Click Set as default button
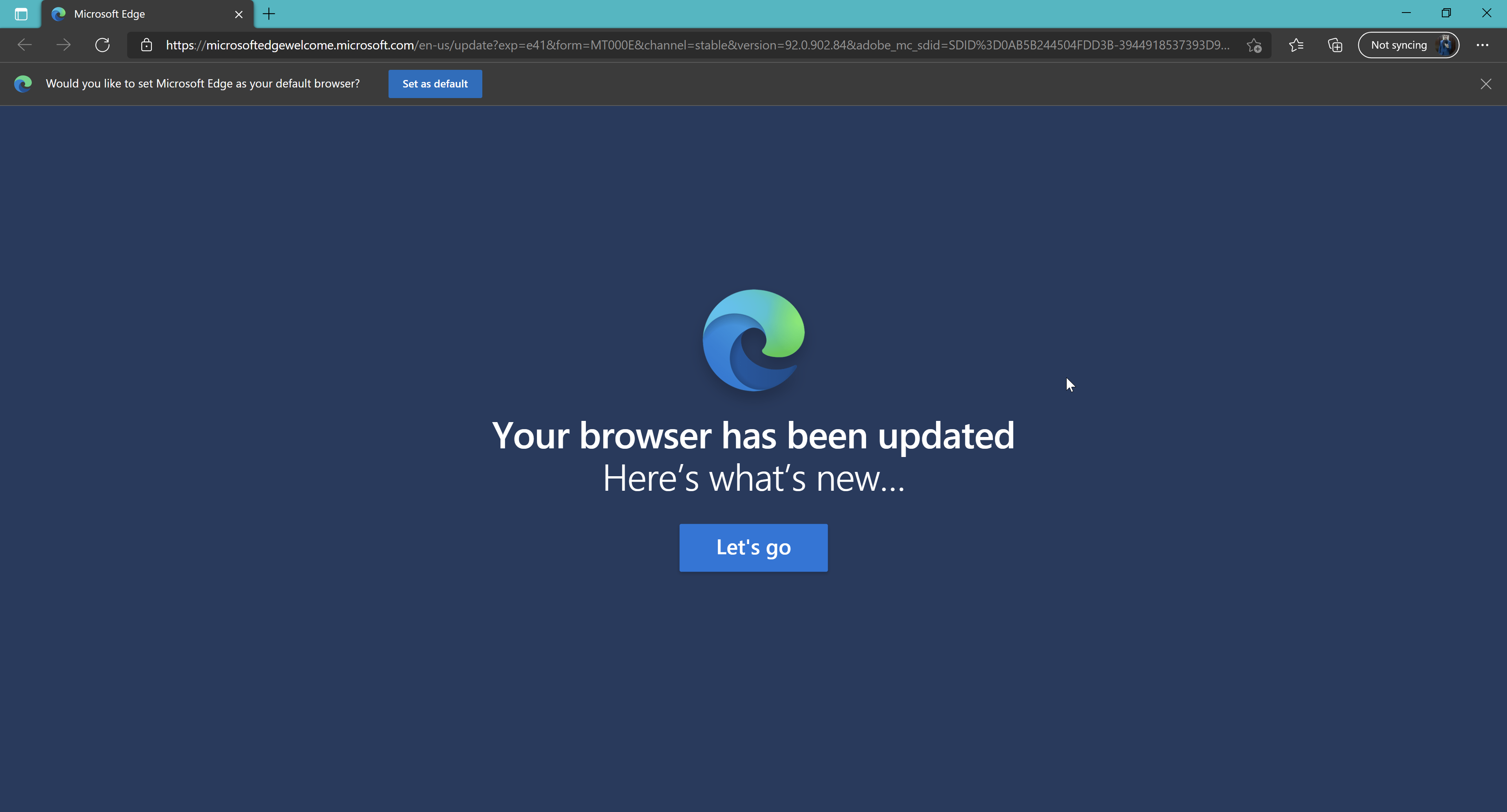Image resolution: width=1507 pixels, height=812 pixels. (x=435, y=84)
